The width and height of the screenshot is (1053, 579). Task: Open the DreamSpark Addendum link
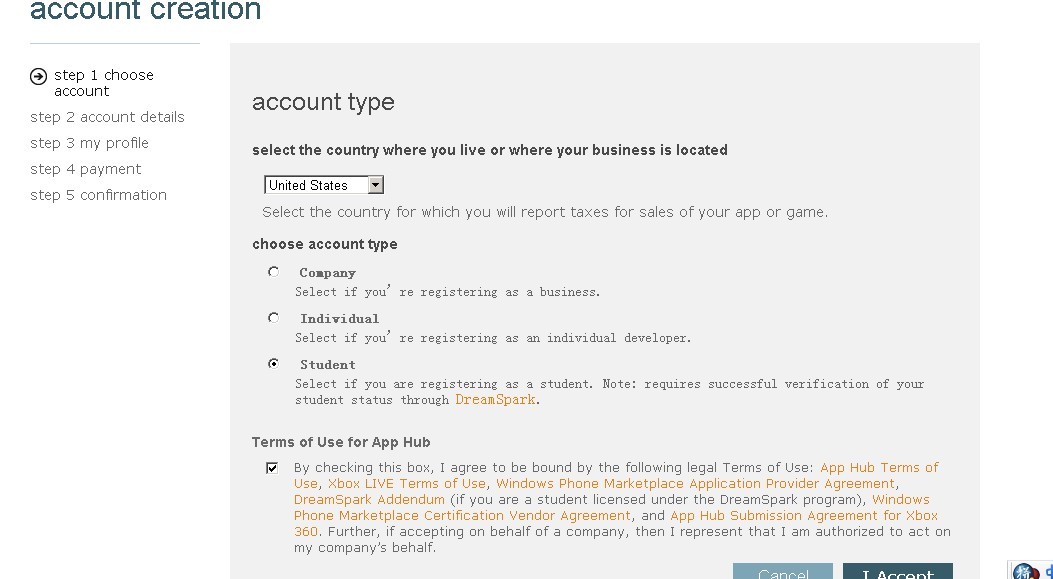[x=369, y=500]
